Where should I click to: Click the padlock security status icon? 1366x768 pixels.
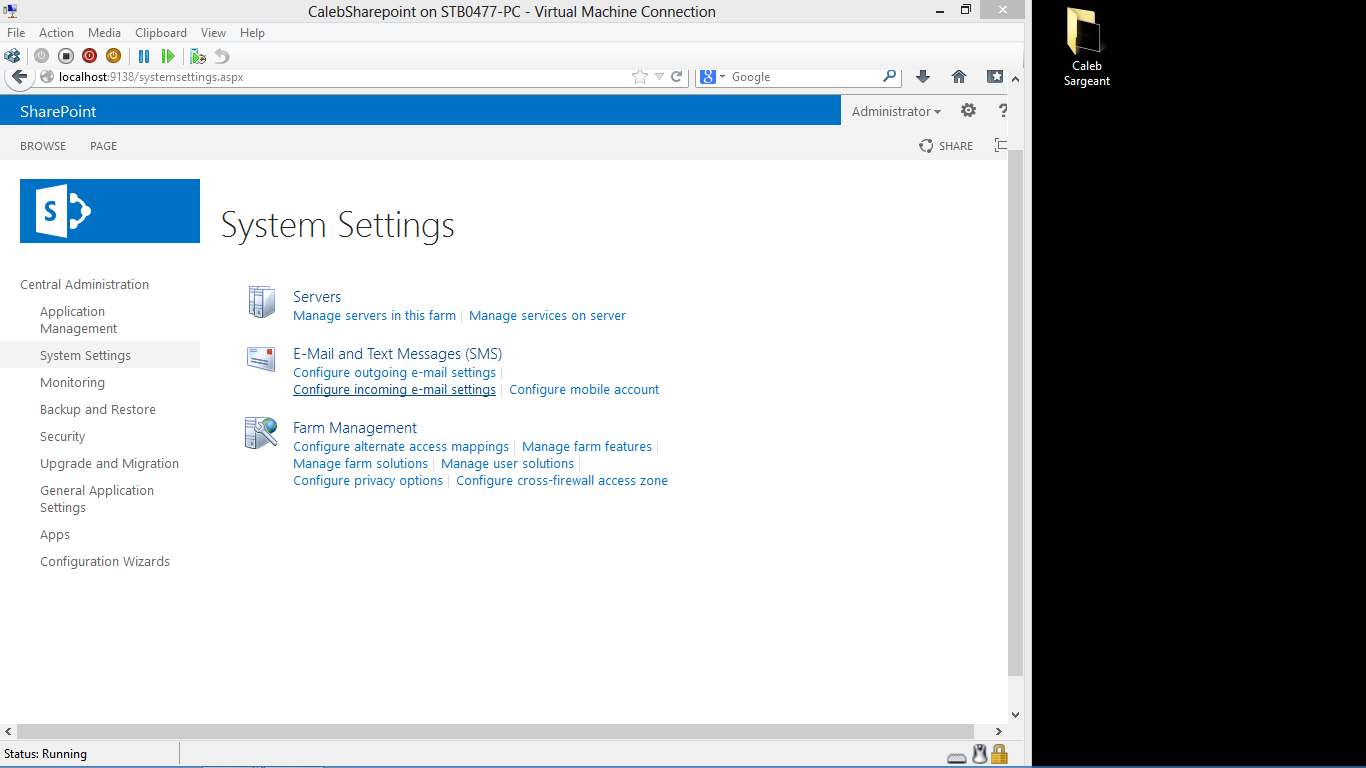999,755
